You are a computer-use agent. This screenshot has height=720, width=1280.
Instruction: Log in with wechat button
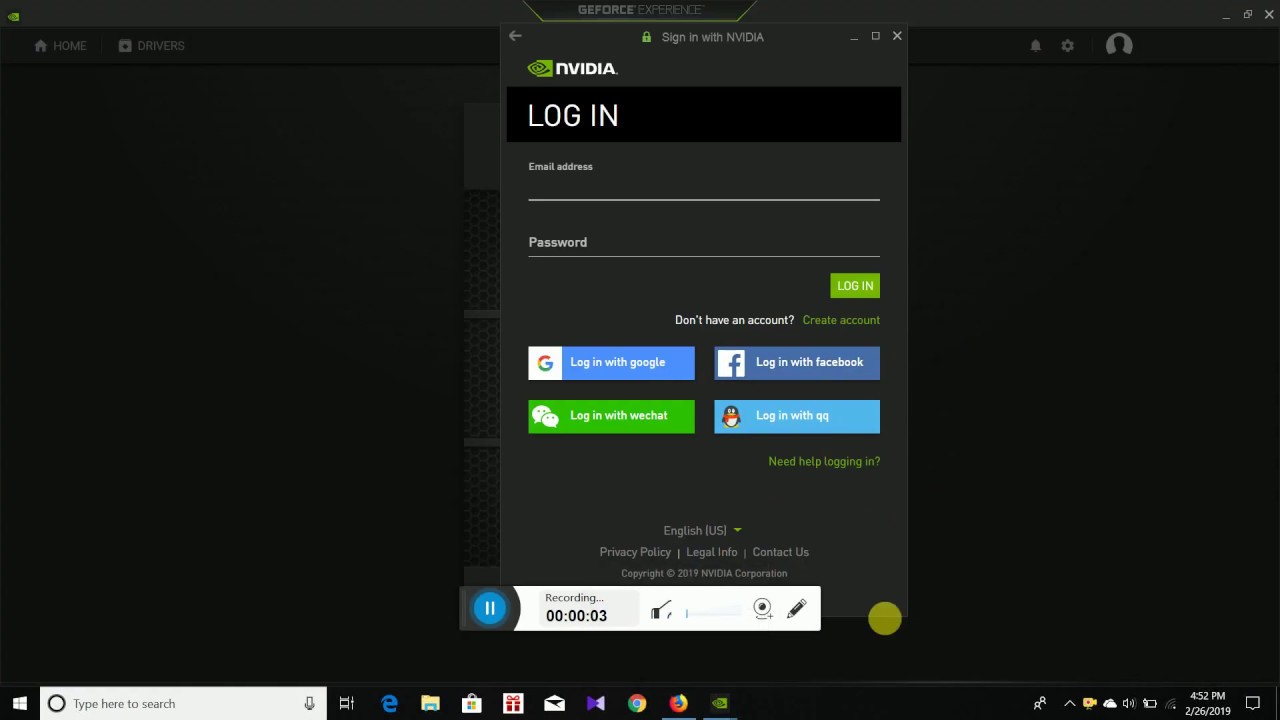click(611, 417)
